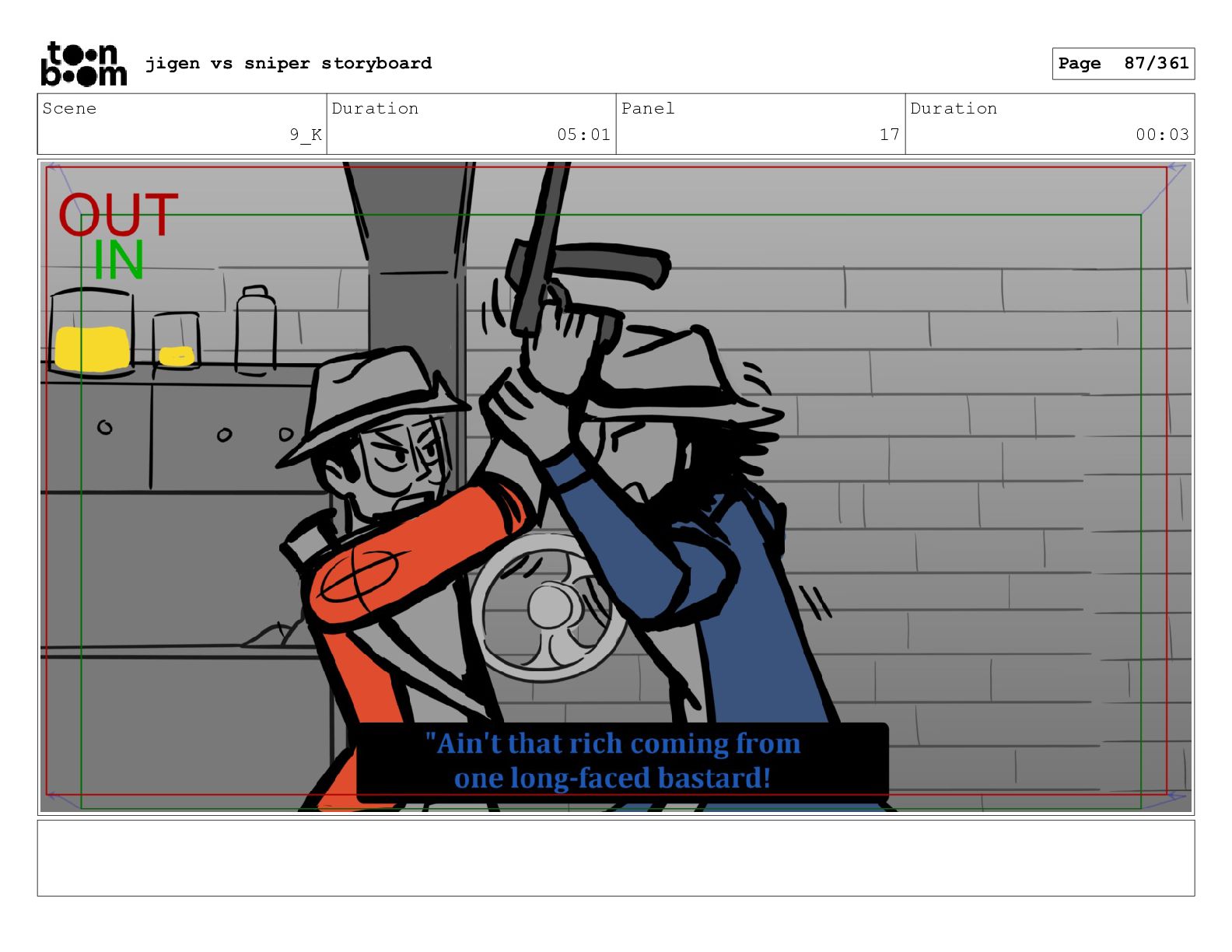Select the scene duration value '05:01'
The width and height of the screenshot is (1232, 952).
point(583,135)
